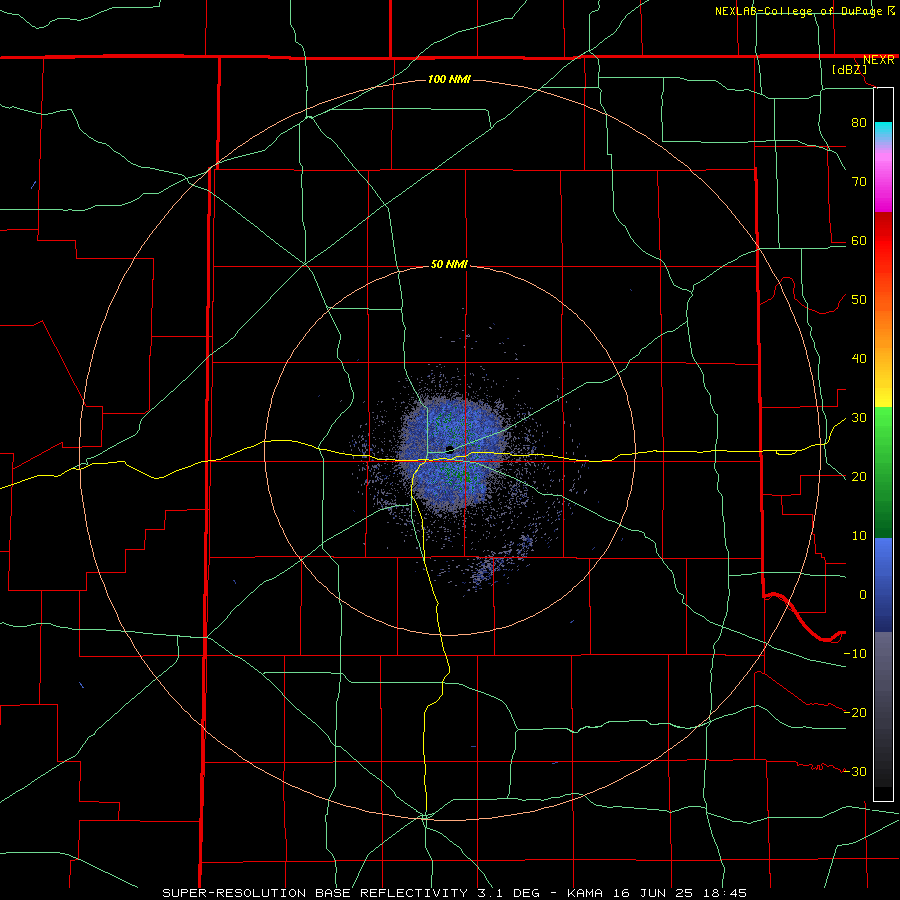Click the 50 value on dBZ scale
The height and width of the screenshot is (900, 900).
(859, 300)
